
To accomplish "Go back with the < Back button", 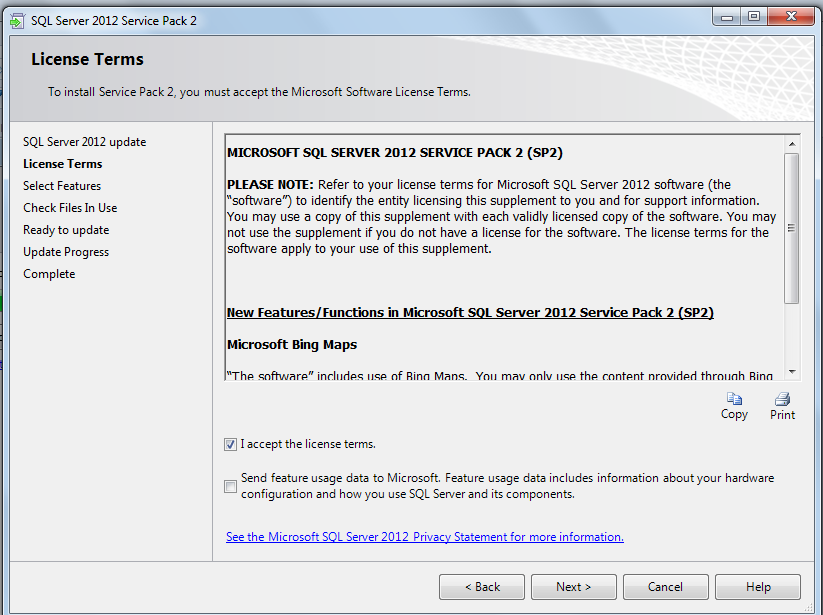I will (482, 587).
